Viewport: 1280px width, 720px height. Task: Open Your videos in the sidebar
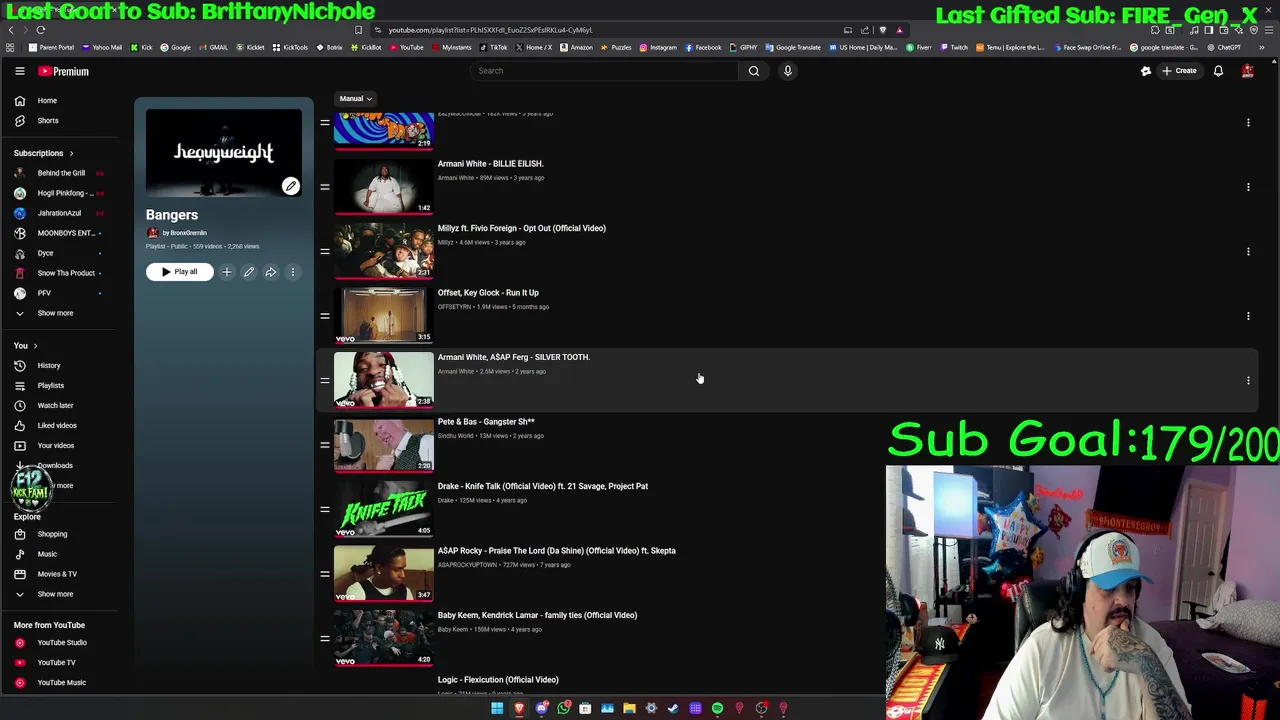tap(55, 446)
